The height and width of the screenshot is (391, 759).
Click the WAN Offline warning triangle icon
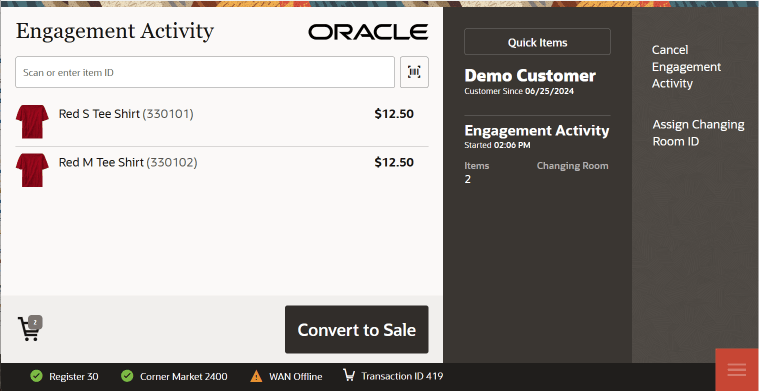tap(256, 376)
